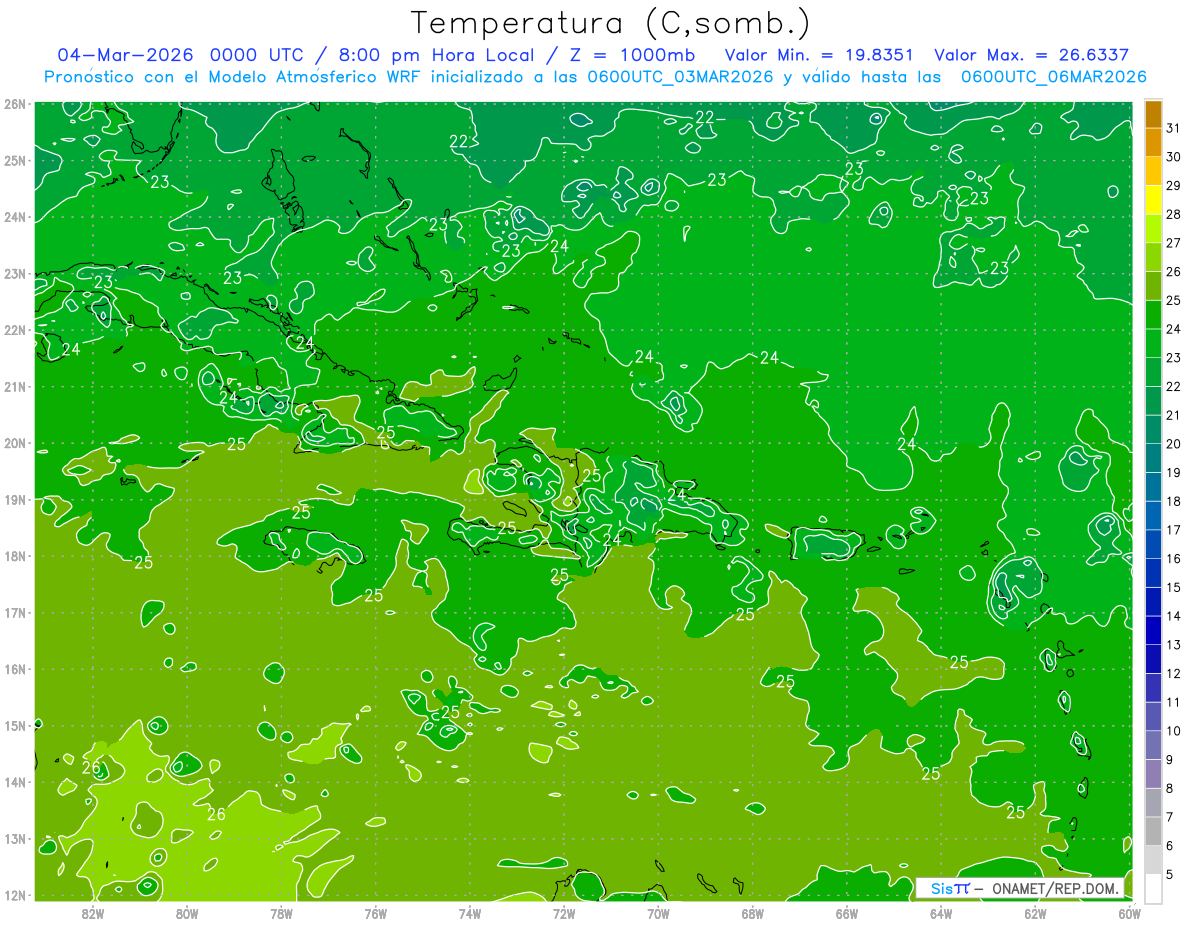Click the '64W' longitude axis label

pos(941,913)
